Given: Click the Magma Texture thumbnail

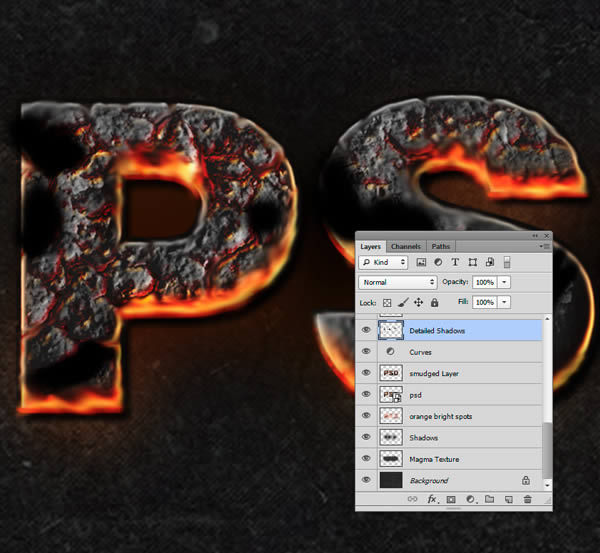Looking at the screenshot, I should (x=391, y=458).
